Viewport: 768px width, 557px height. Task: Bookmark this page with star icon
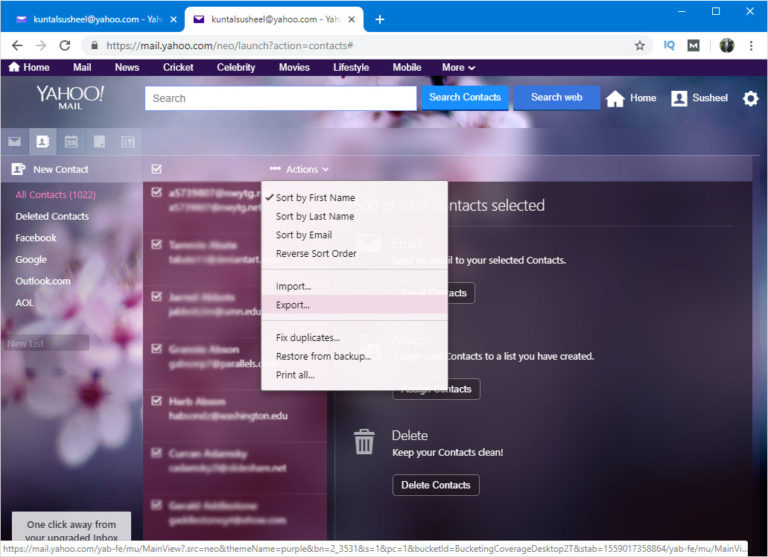tap(640, 45)
